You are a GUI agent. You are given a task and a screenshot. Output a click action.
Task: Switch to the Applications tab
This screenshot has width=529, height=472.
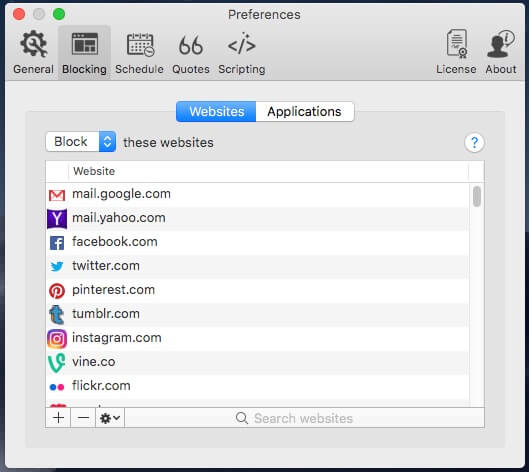305,111
